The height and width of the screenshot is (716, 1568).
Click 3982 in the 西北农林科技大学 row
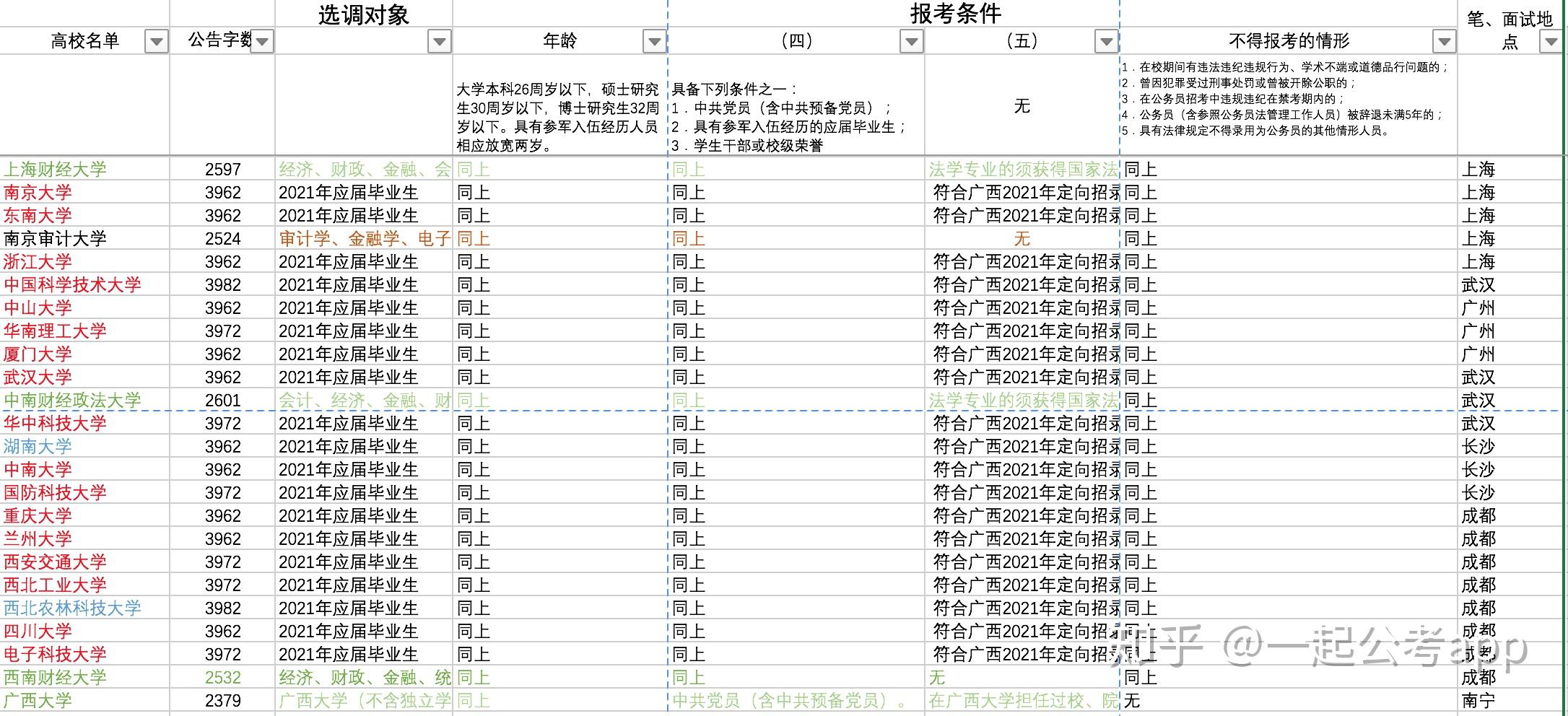pyautogui.click(x=222, y=608)
